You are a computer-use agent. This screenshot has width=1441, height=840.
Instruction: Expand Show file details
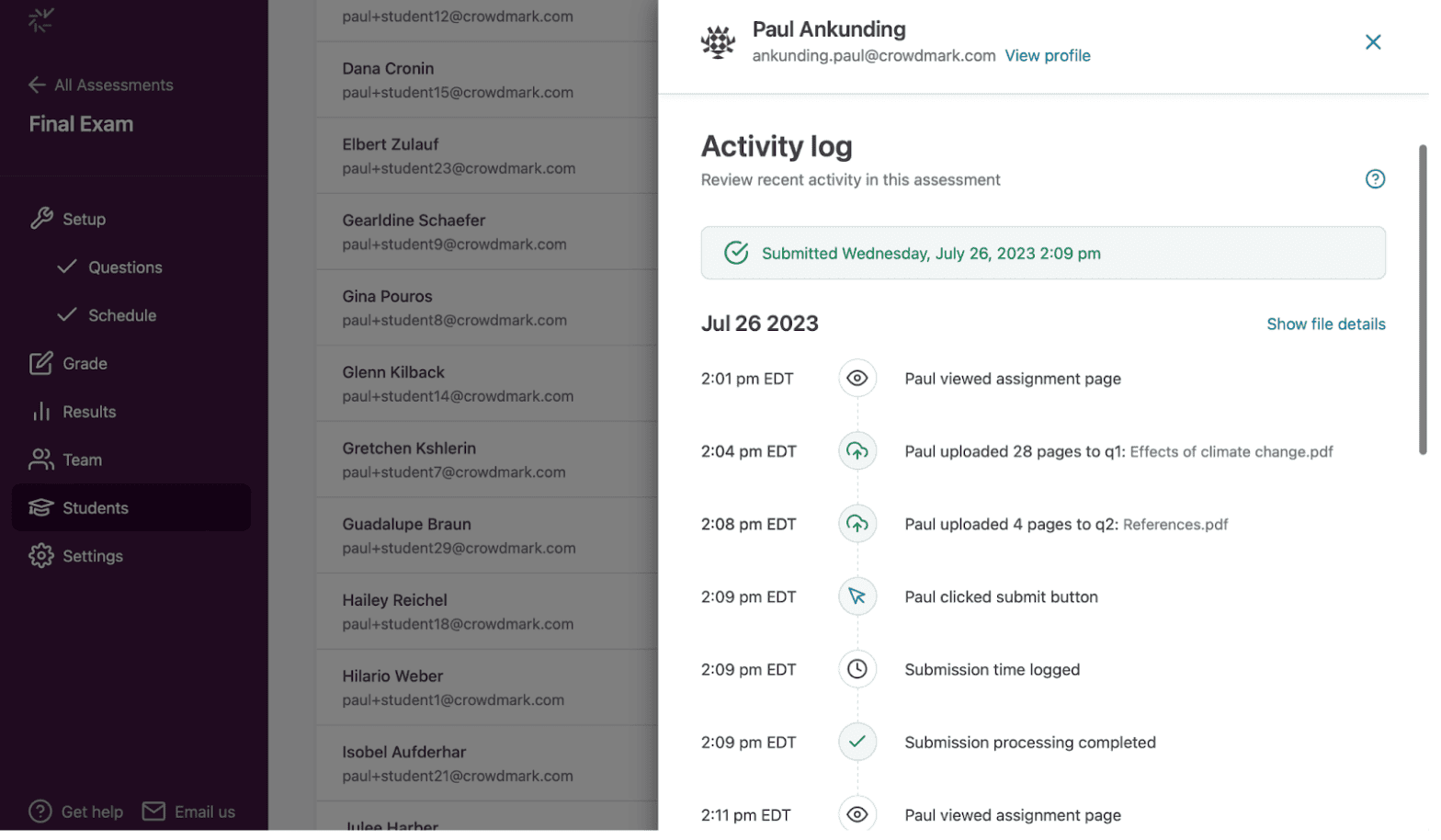1325,324
